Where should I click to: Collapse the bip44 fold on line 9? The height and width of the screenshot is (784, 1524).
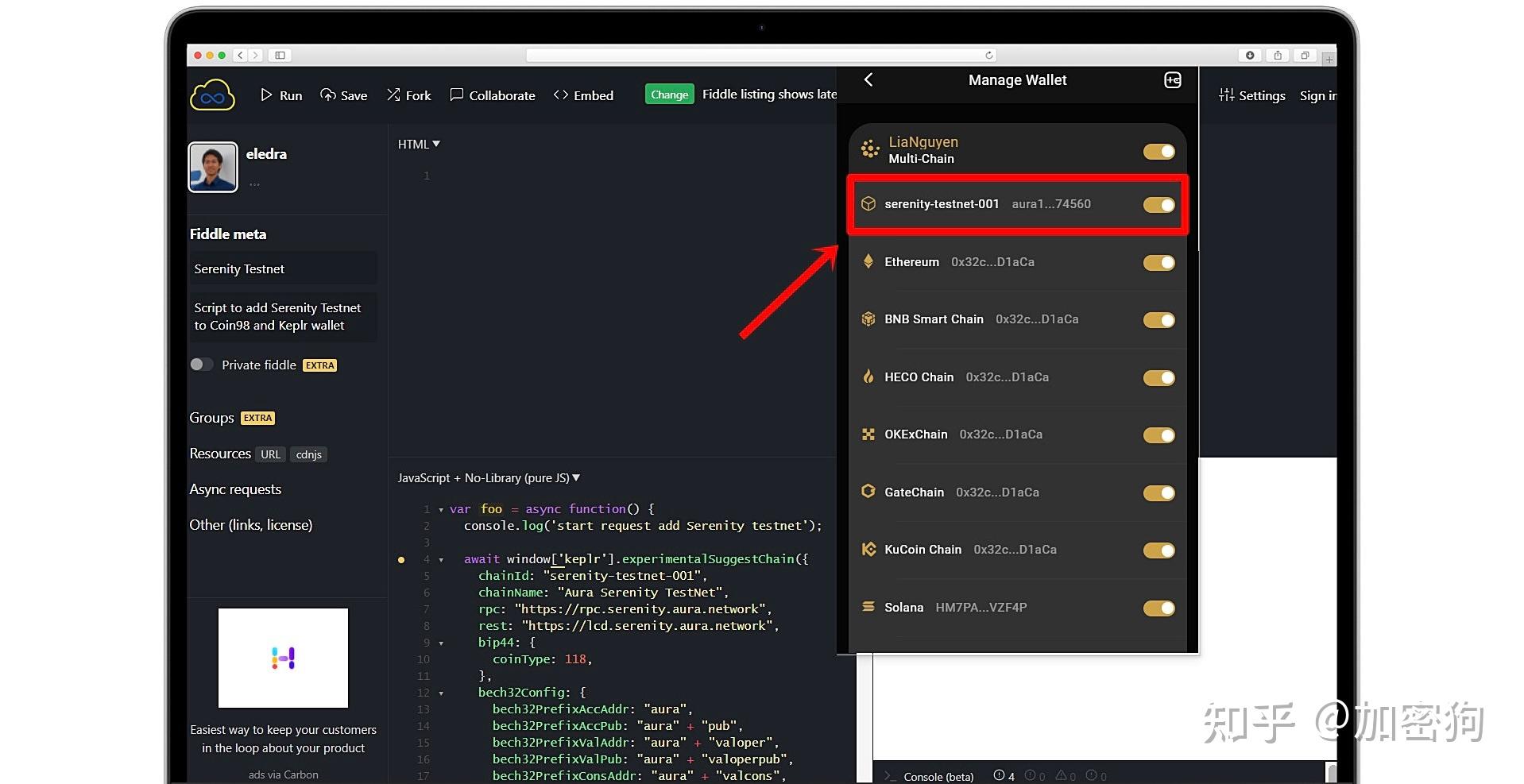click(x=441, y=643)
